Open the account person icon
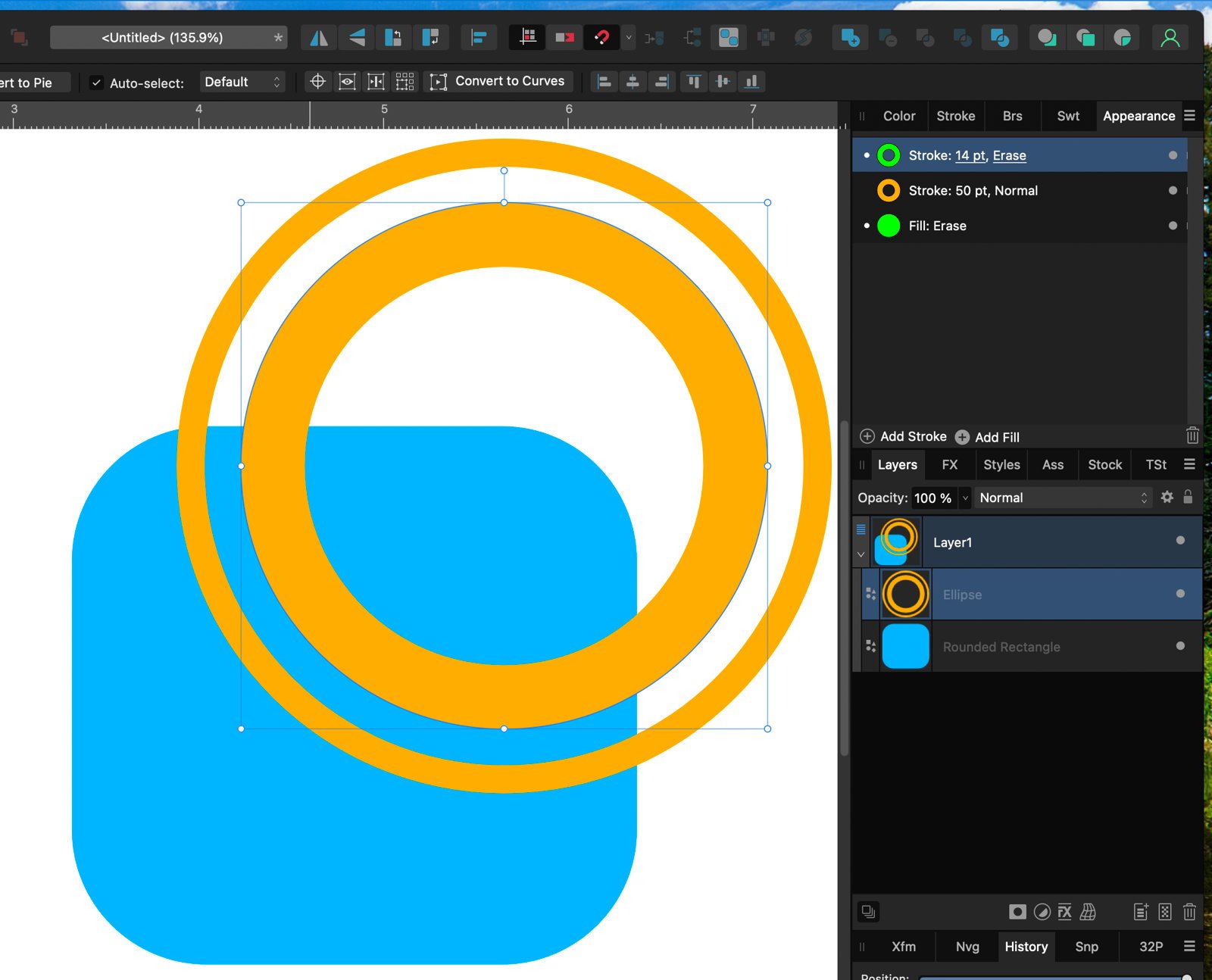 click(x=1170, y=37)
